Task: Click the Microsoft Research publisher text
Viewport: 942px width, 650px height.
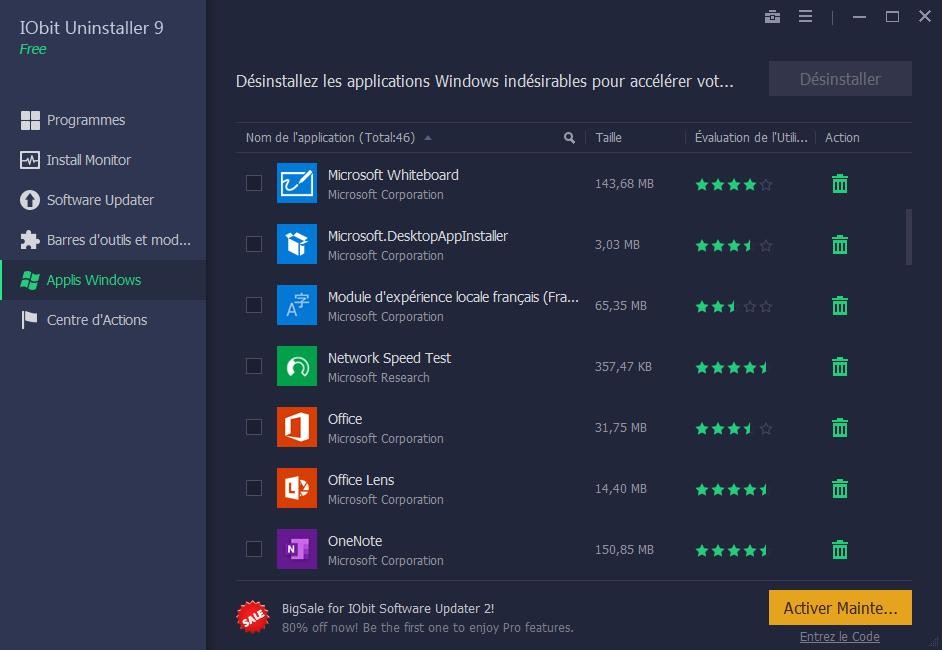Action: (x=378, y=378)
